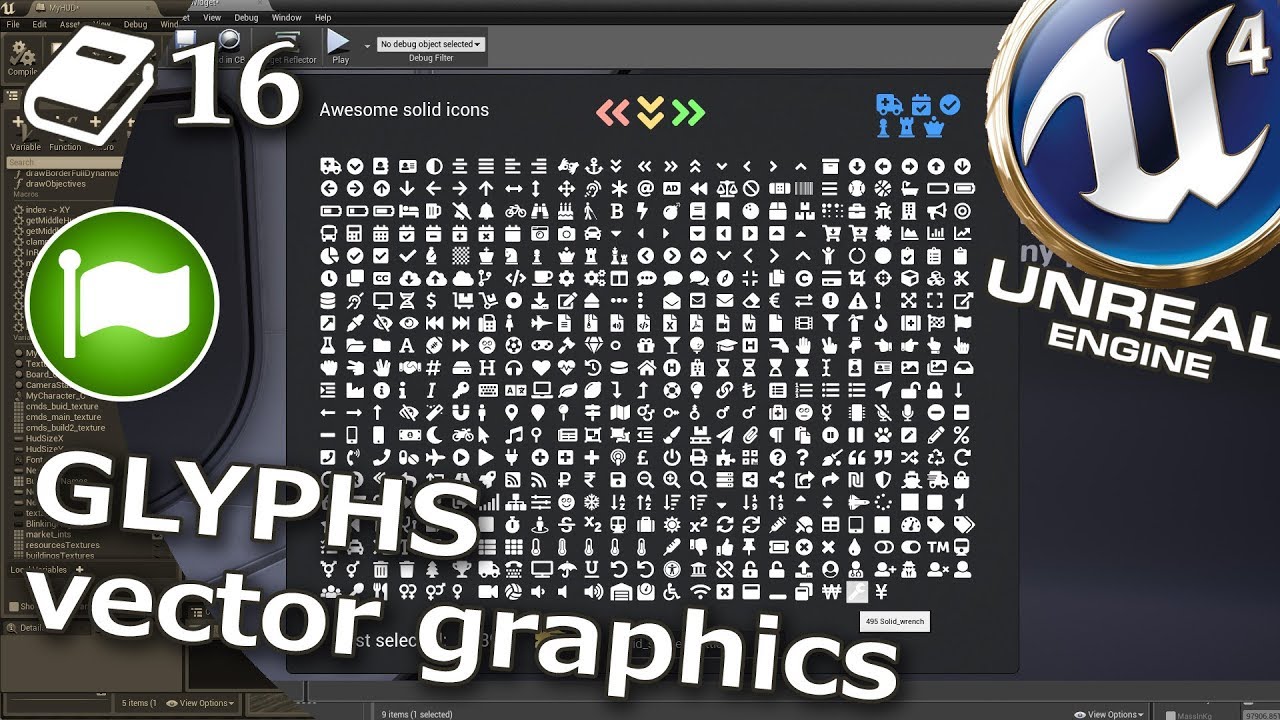1280x720 pixels.
Task: Open the No debug object selected dropdown
Action: pyautogui.click(x=431, y=44)
